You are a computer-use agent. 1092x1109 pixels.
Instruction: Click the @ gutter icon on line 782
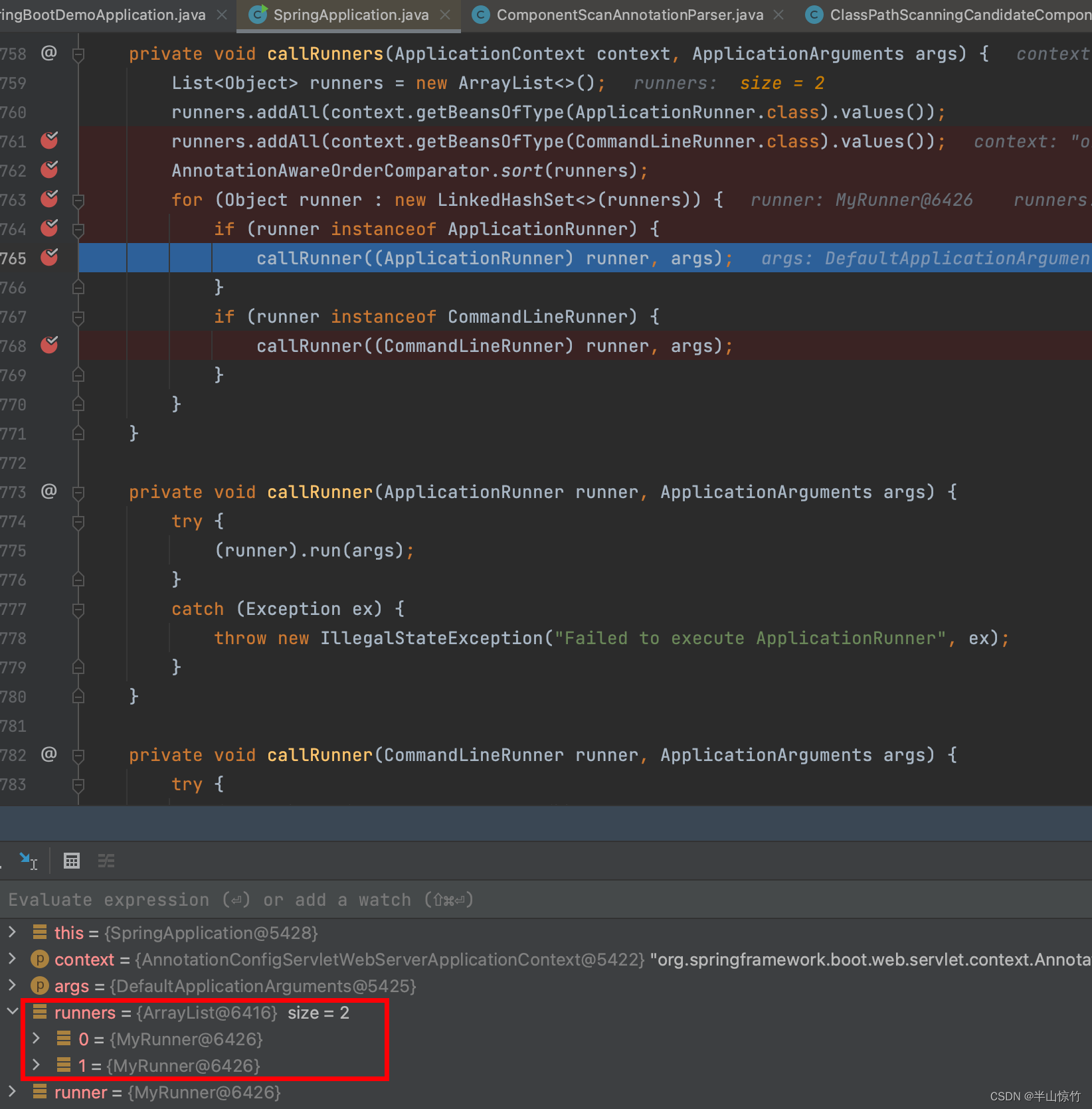48,754
